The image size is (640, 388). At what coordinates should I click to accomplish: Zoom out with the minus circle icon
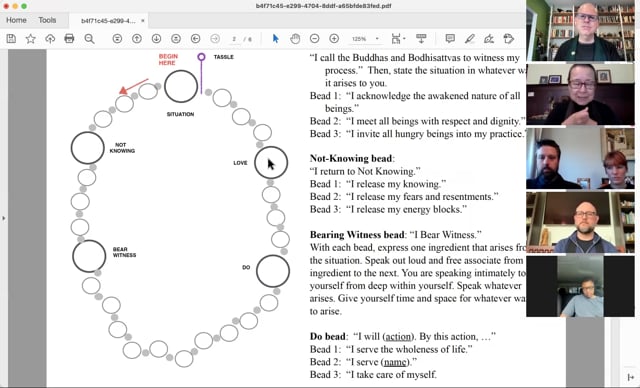[x=314, y=39]
